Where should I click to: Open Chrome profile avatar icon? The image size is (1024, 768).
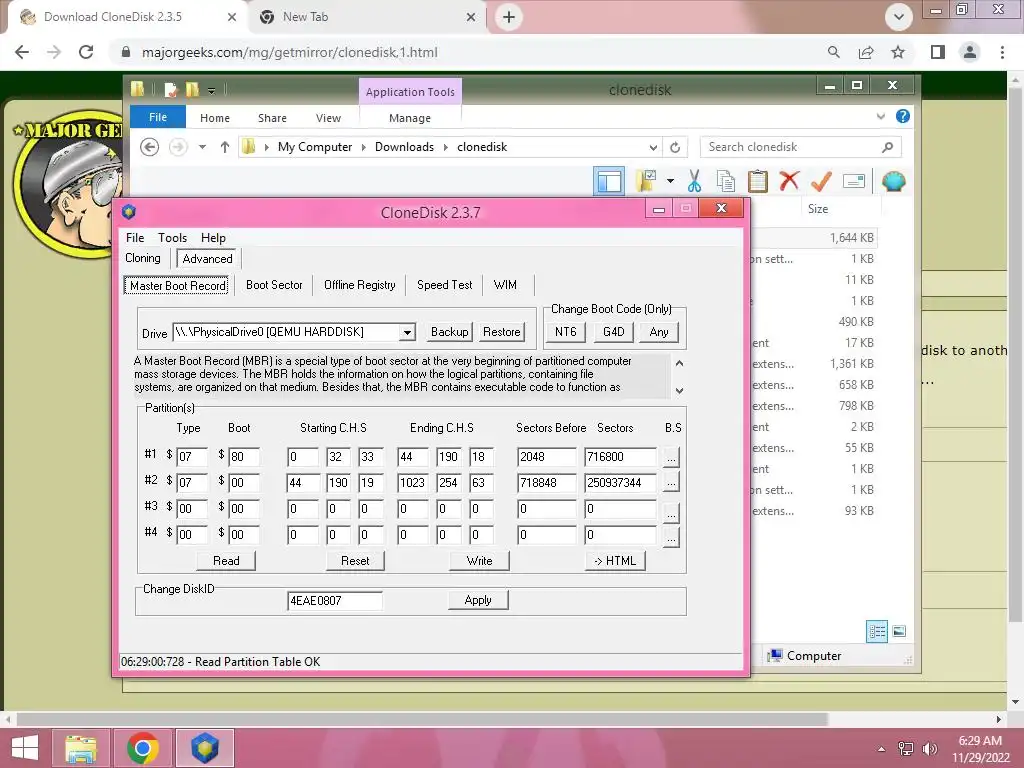(x=970, y=52)
